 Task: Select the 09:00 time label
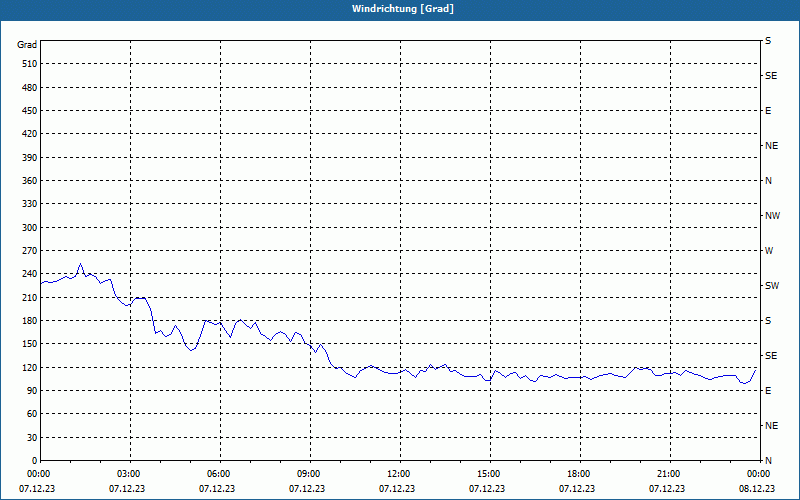pyautogui.click(x=307, y=474)
